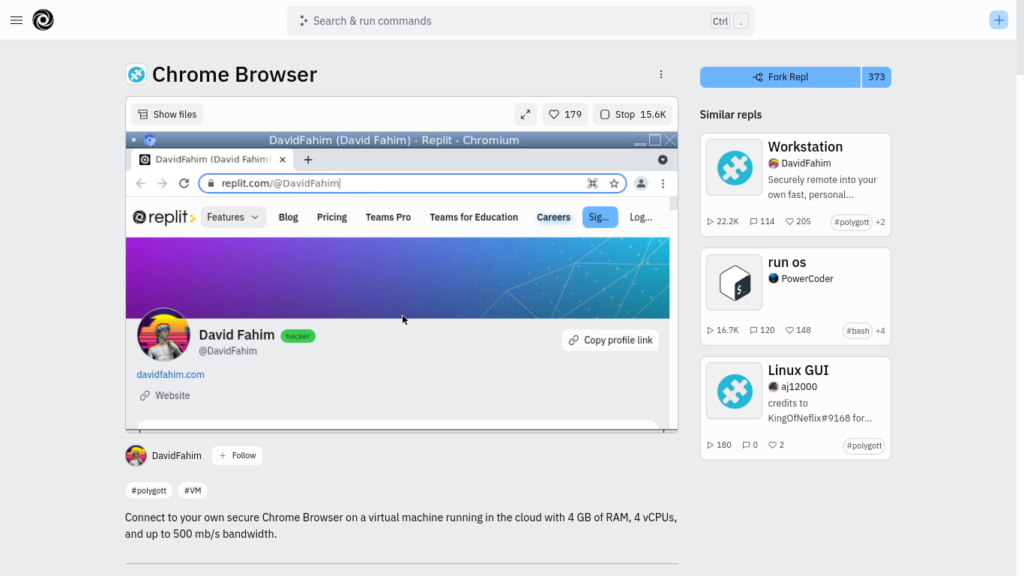Expand the Features dropdown menu

point(233,217)
